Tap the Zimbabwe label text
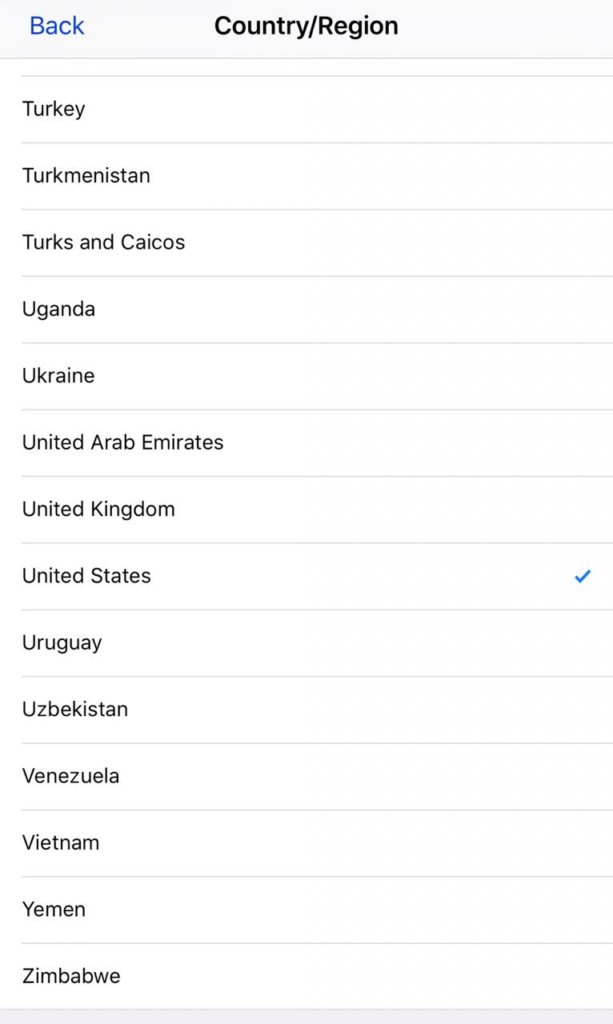The height and width of the screenshot is (1024, 613). 71,976
